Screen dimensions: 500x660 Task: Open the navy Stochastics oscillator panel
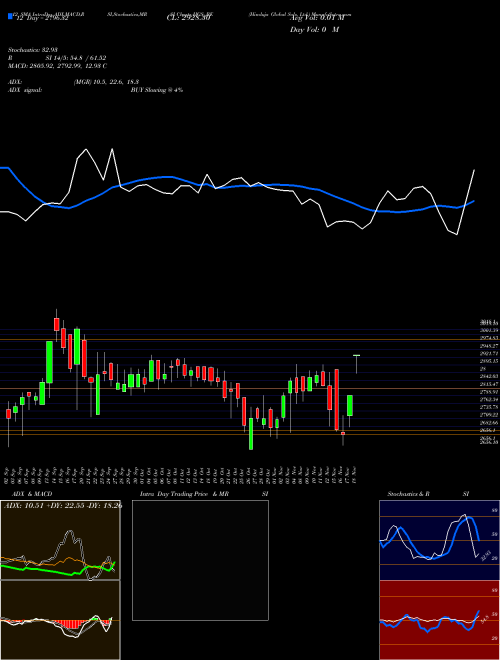tap(439, 540)
